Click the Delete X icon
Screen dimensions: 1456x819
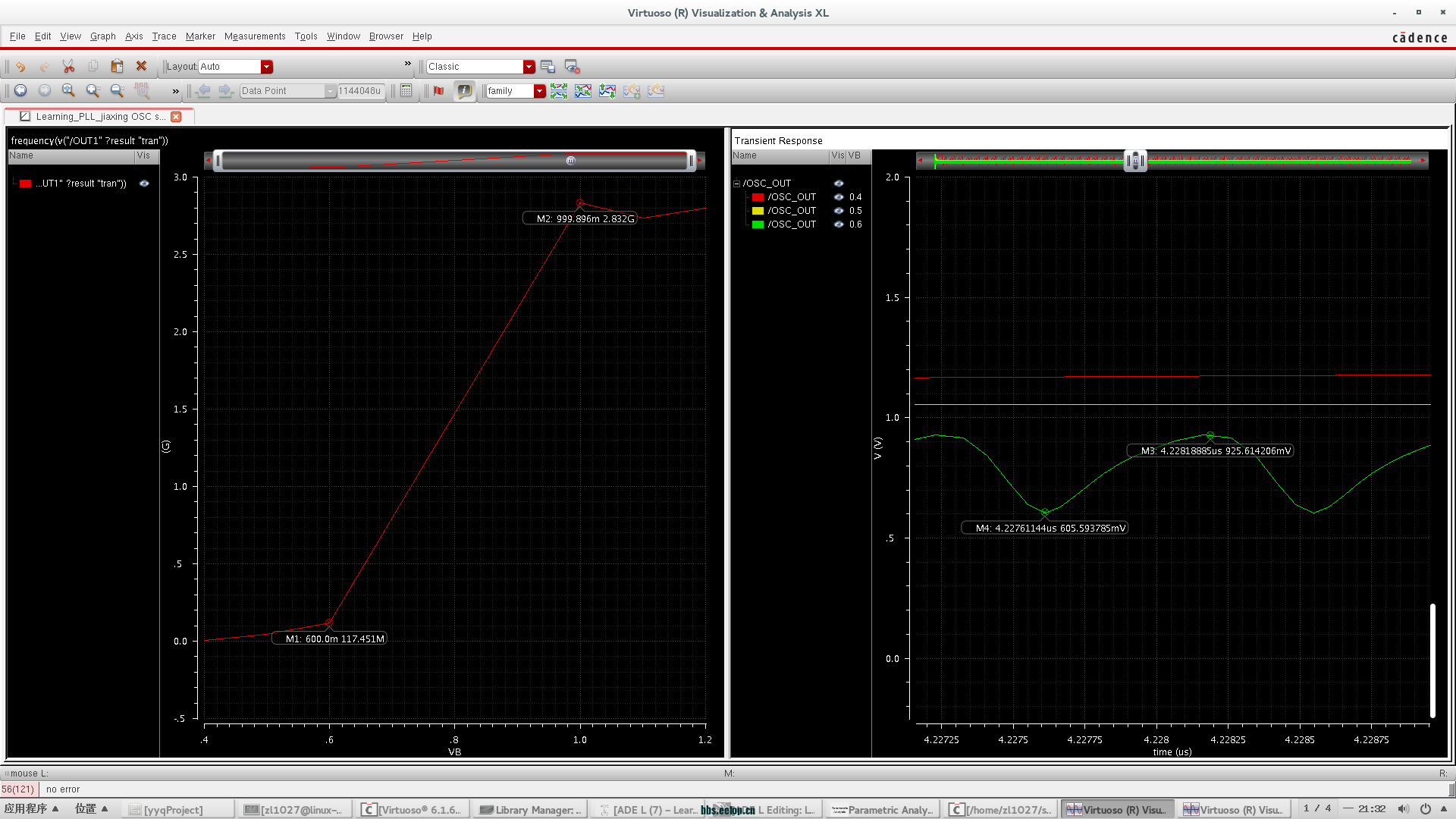point(142,67)
